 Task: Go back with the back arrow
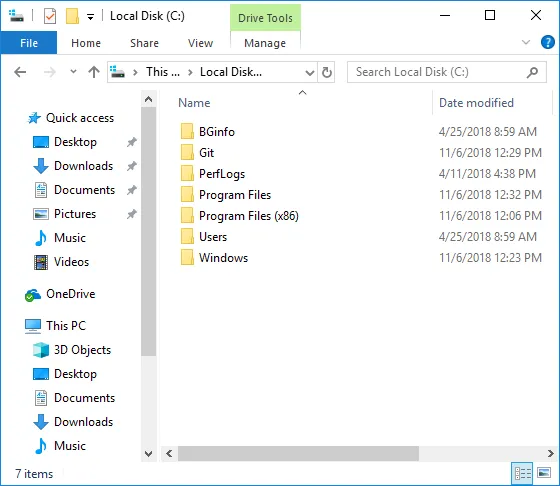coord(20,72)
